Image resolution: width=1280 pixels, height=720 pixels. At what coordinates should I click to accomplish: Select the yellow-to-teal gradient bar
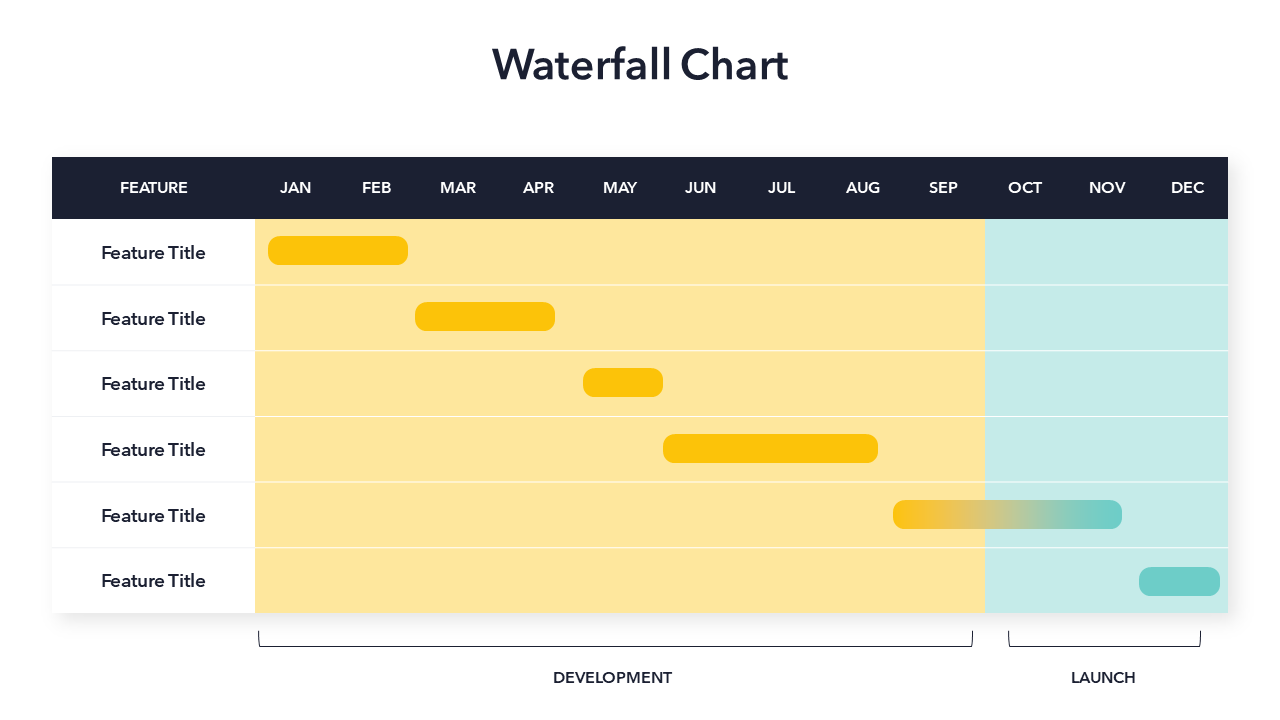click(1007, 515)
